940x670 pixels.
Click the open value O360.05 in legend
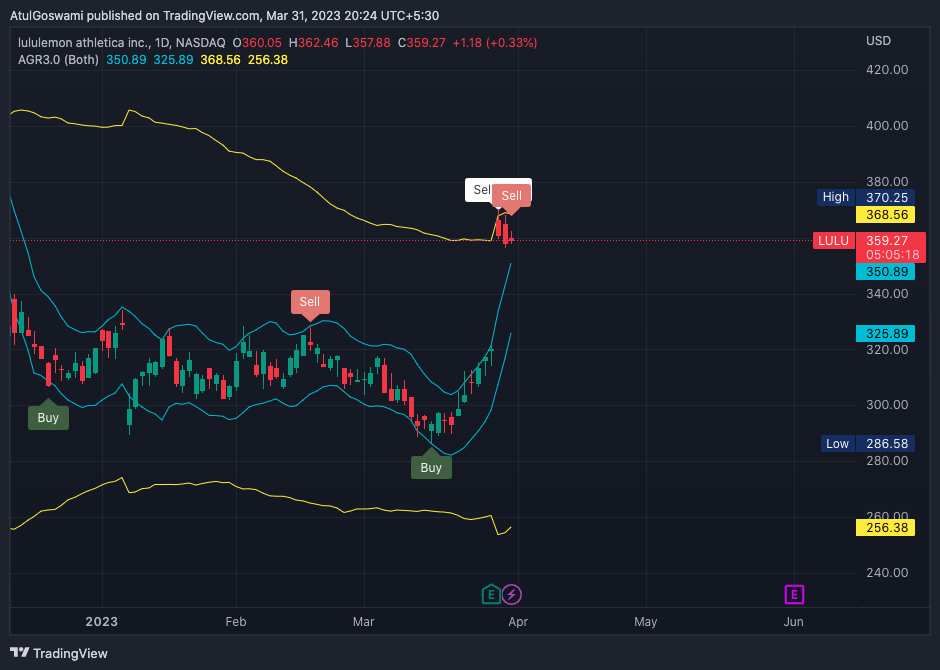coord(257,43)
